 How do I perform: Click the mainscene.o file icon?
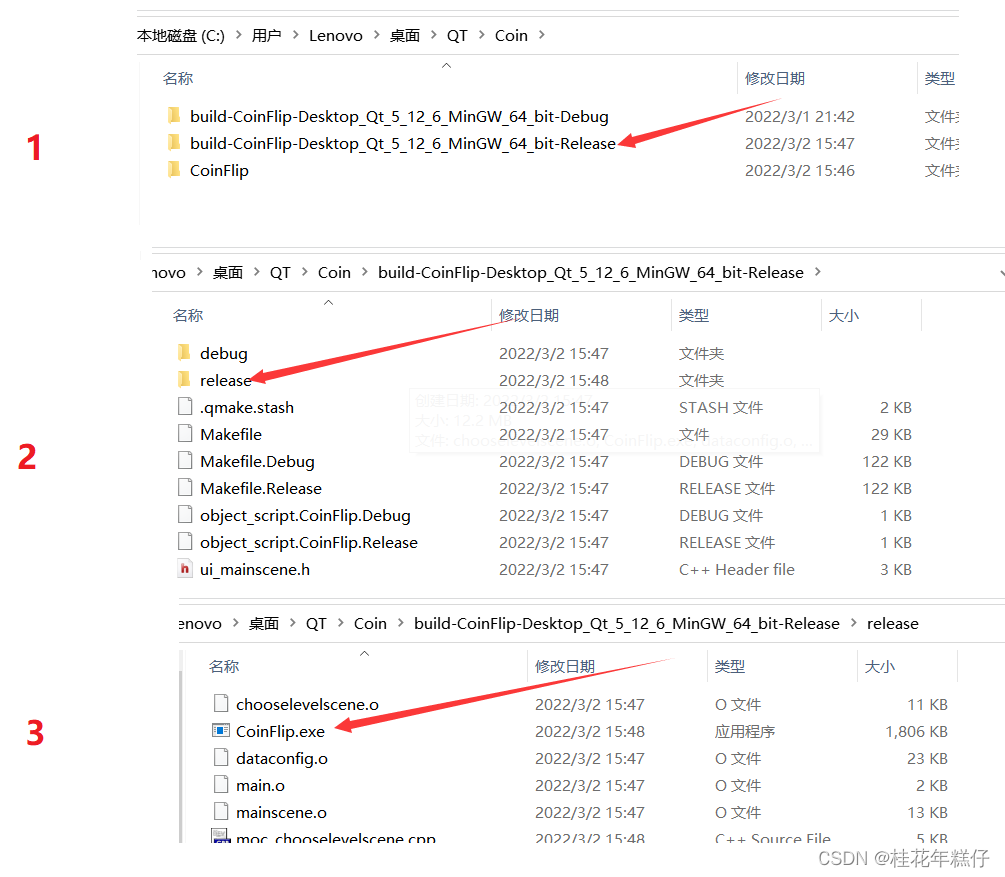click(220, 811)
